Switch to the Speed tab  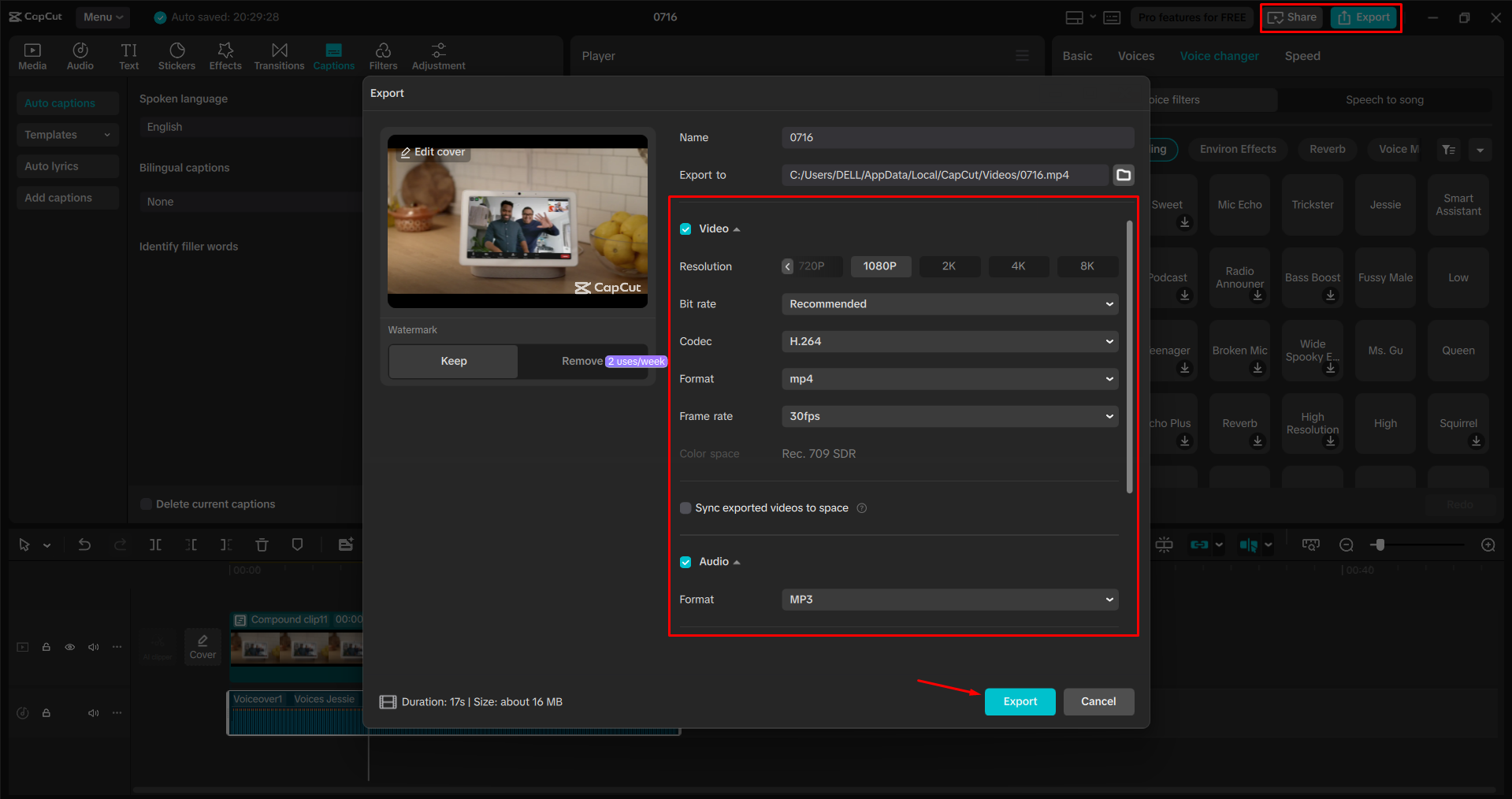1302,56
